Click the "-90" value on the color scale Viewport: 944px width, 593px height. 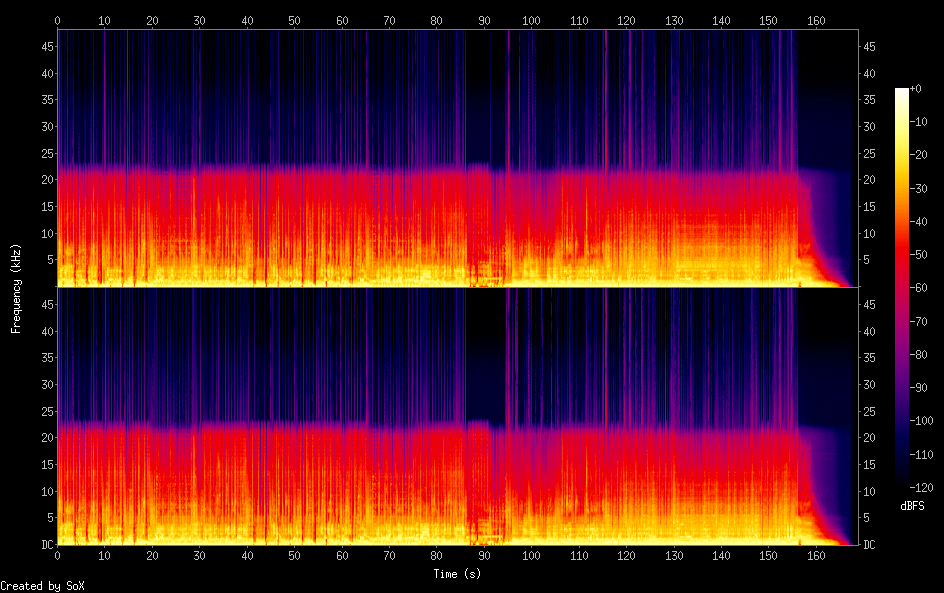coord(918,388)
